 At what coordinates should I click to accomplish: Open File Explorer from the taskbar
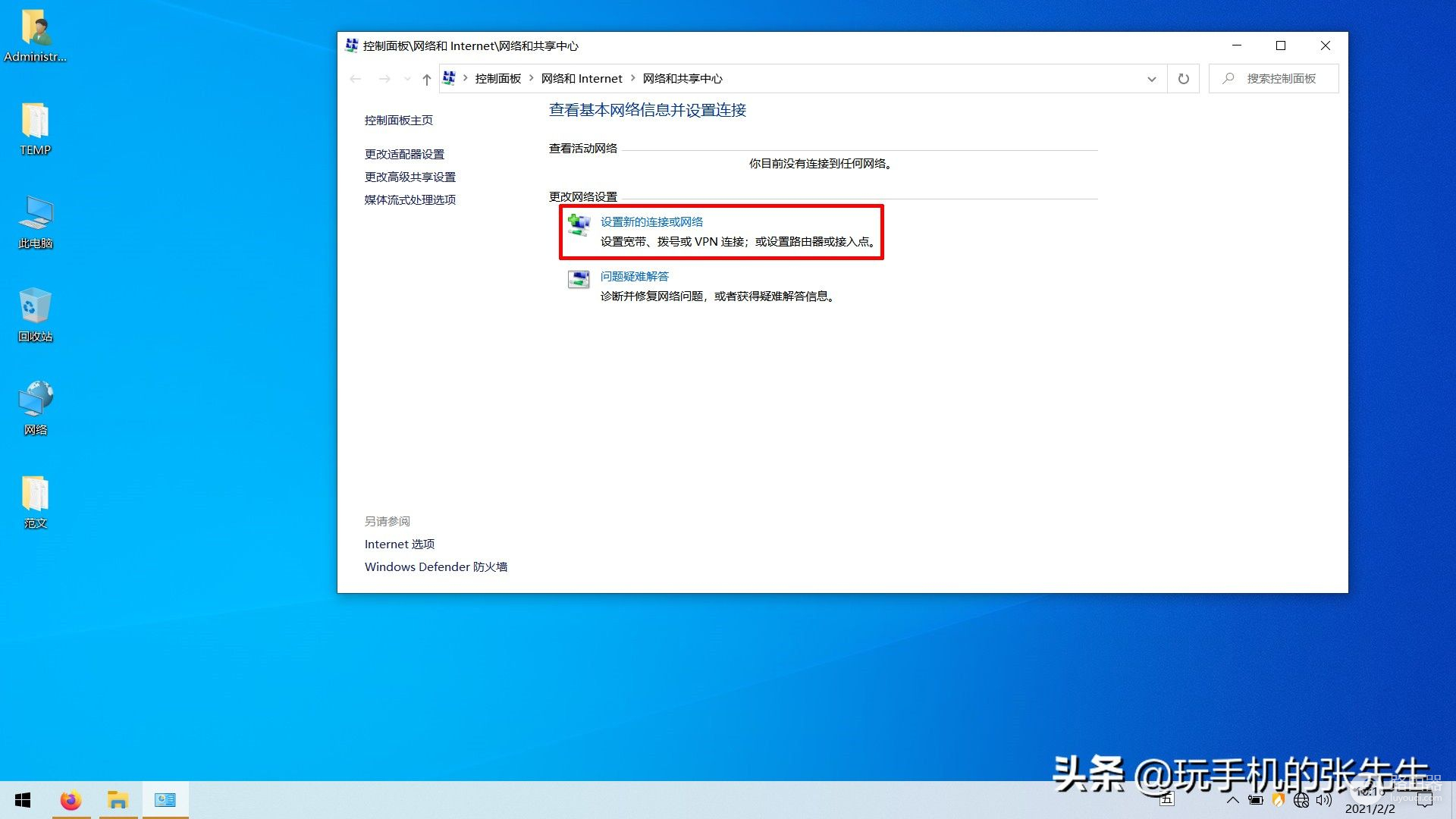point(118,800)
